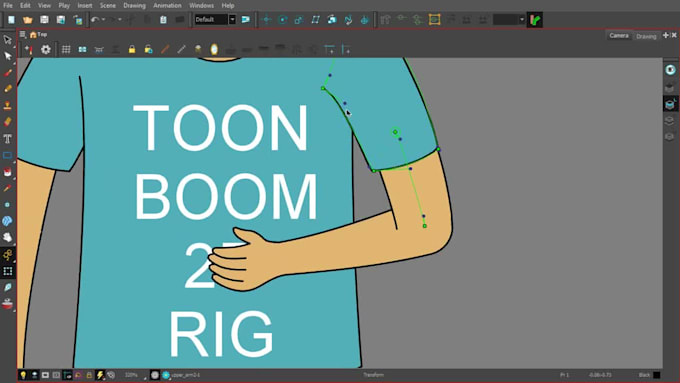The width and height of the screenshot is (680, 383).
Task: Click the orange diagonal line icon
Action: tap(165, 49)
